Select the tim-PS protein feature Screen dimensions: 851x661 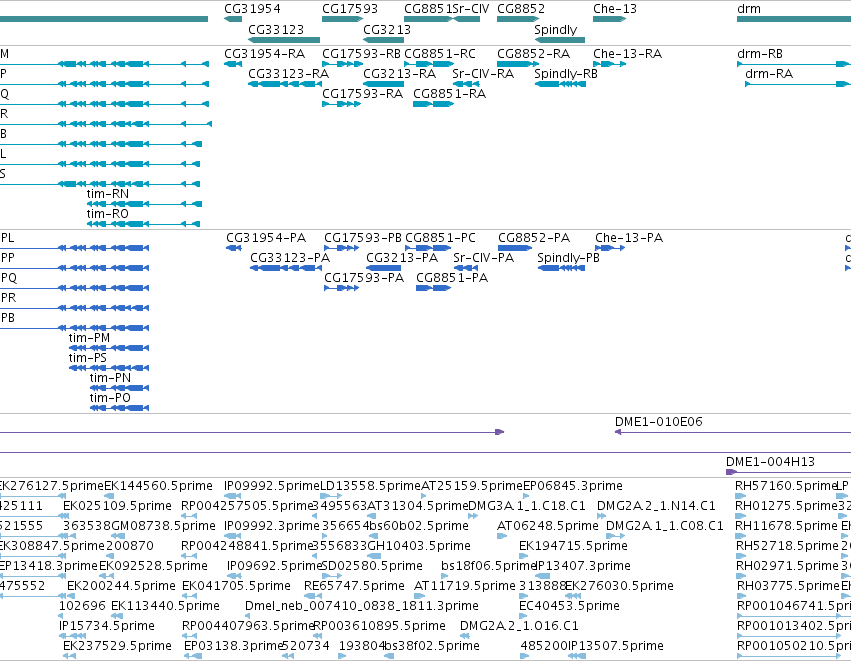(109, 368)
